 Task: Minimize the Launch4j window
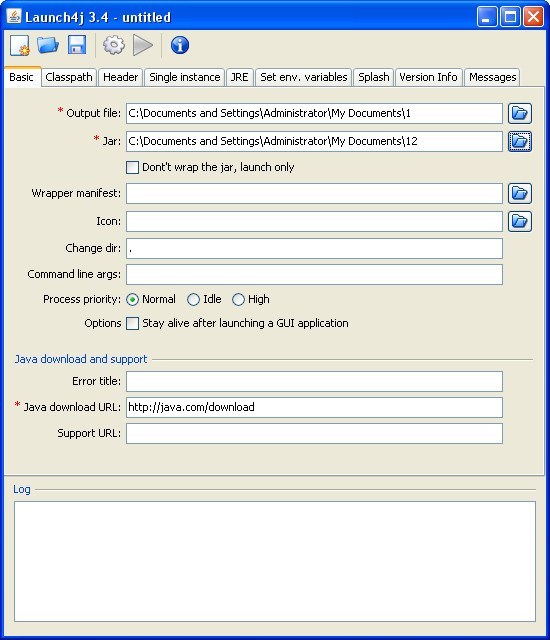pyautogui.click(x=487, y=17)
